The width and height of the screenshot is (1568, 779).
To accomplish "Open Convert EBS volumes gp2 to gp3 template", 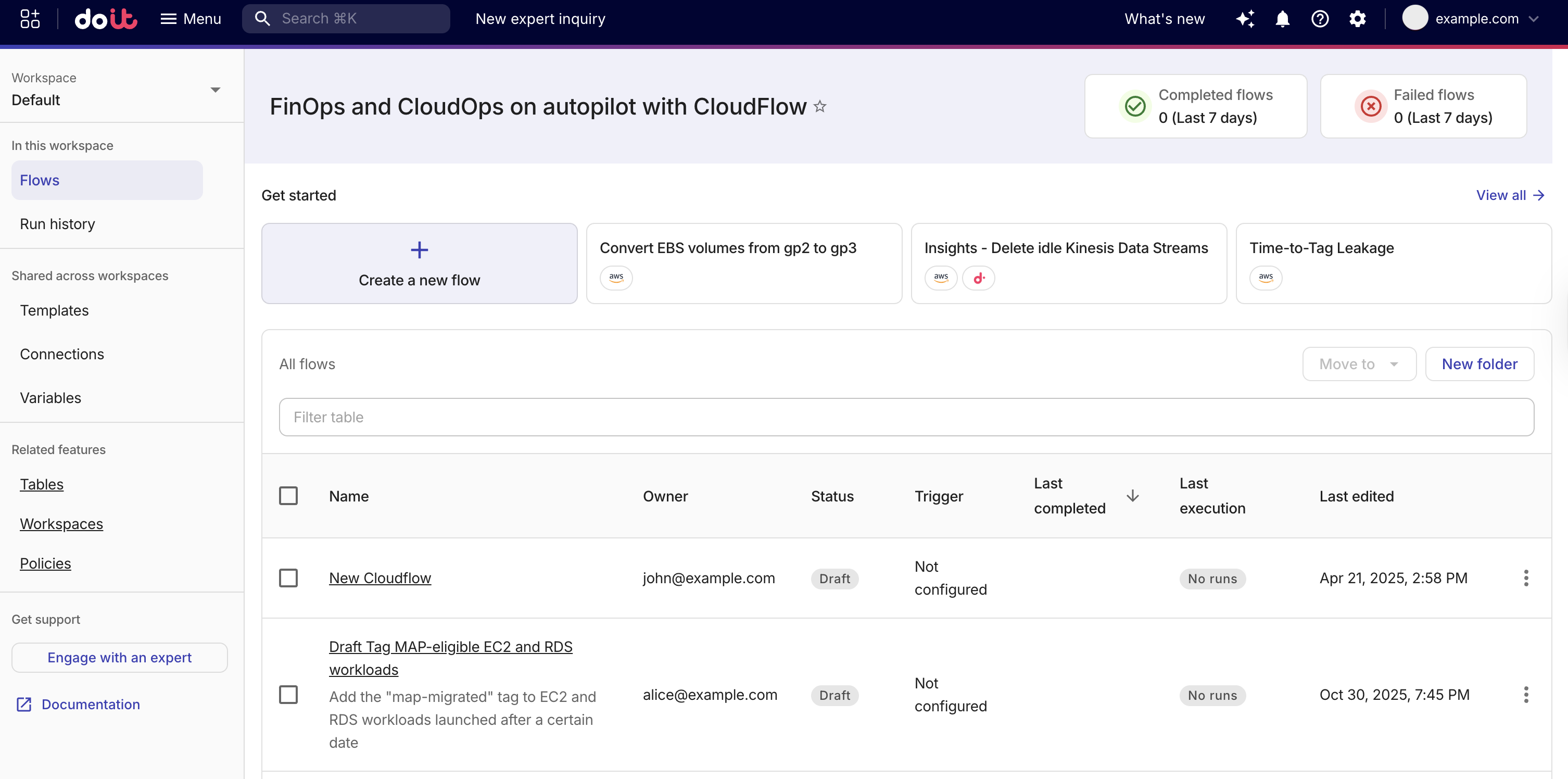I will [x=744, y=263].
